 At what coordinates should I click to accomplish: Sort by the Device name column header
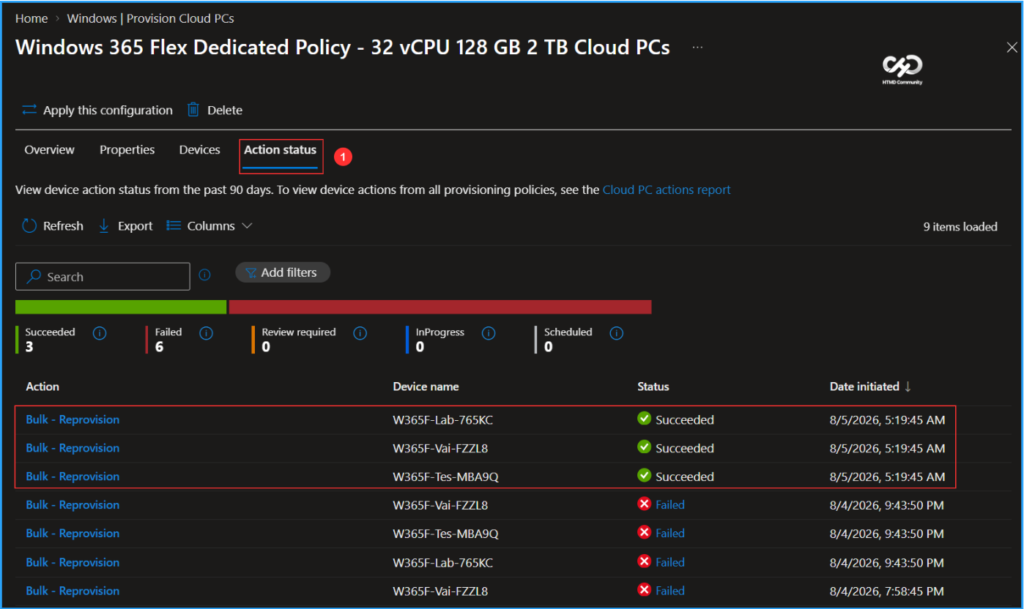425,386
